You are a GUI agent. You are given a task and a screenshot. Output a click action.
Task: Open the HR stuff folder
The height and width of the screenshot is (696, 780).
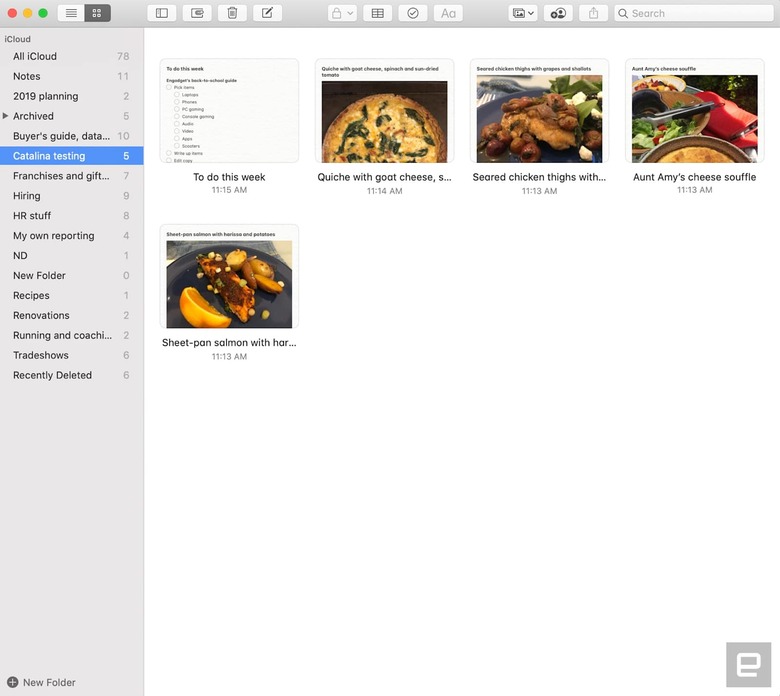72,215
